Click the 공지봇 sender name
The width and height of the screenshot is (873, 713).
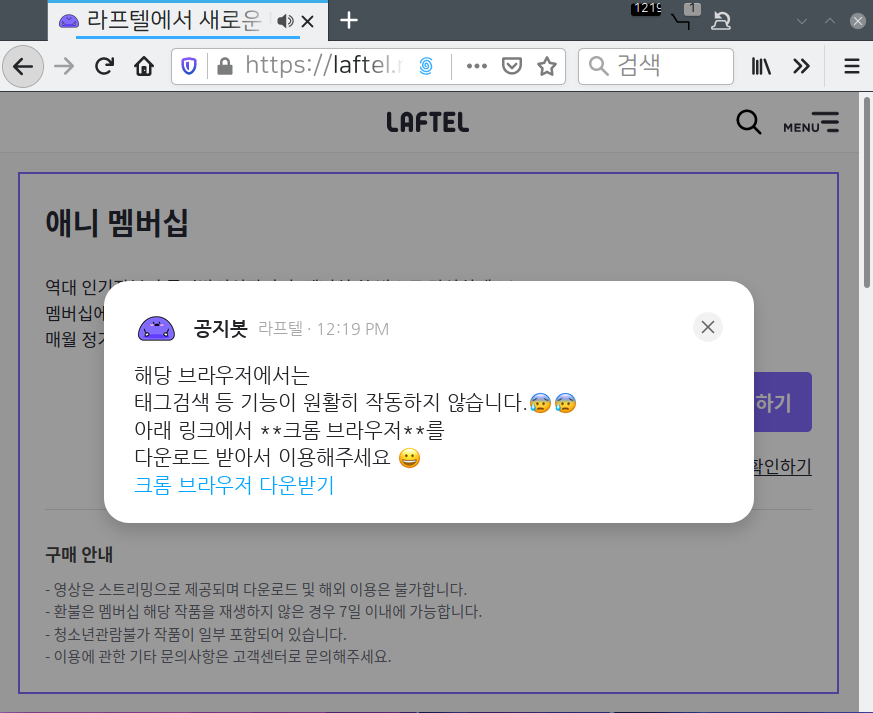click(x=220, y=328)
